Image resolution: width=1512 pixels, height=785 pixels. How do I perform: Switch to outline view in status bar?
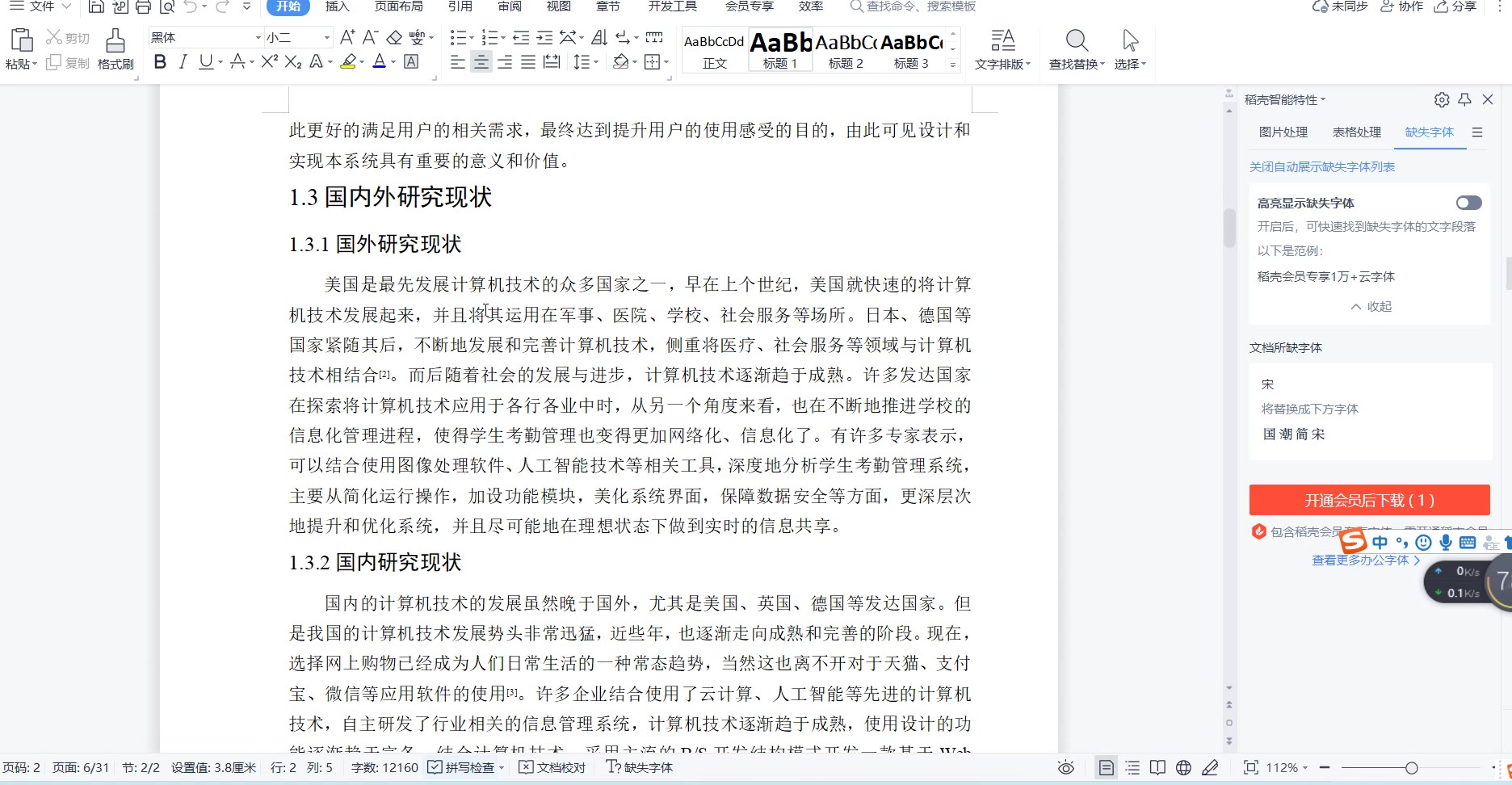1132,767
